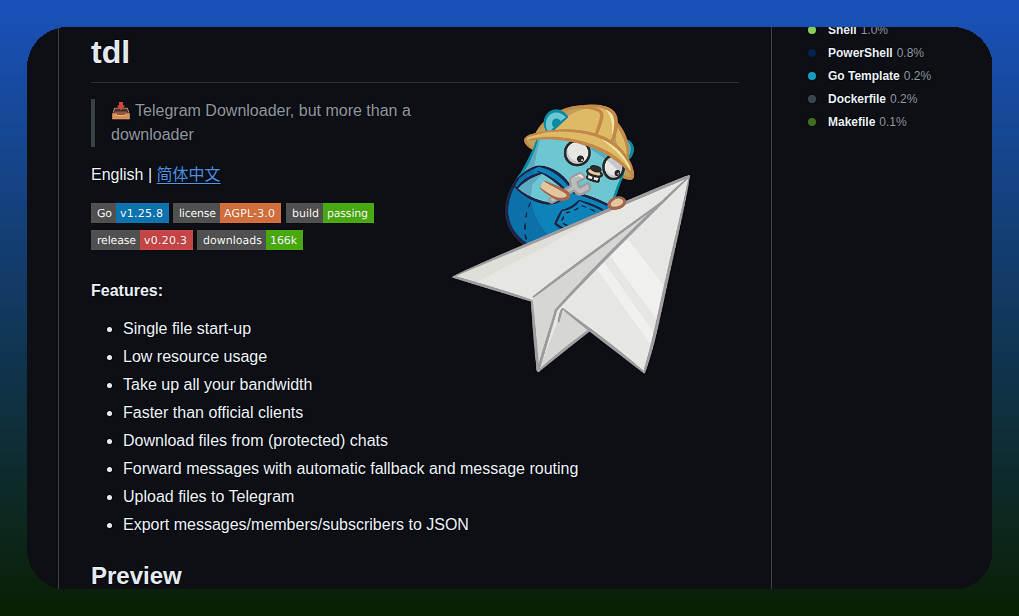Click 'Forward messages with automatic fallback' item
The width and height of the screenshot is (1019, 616).
pyautogui.click(x=351, y=468)
